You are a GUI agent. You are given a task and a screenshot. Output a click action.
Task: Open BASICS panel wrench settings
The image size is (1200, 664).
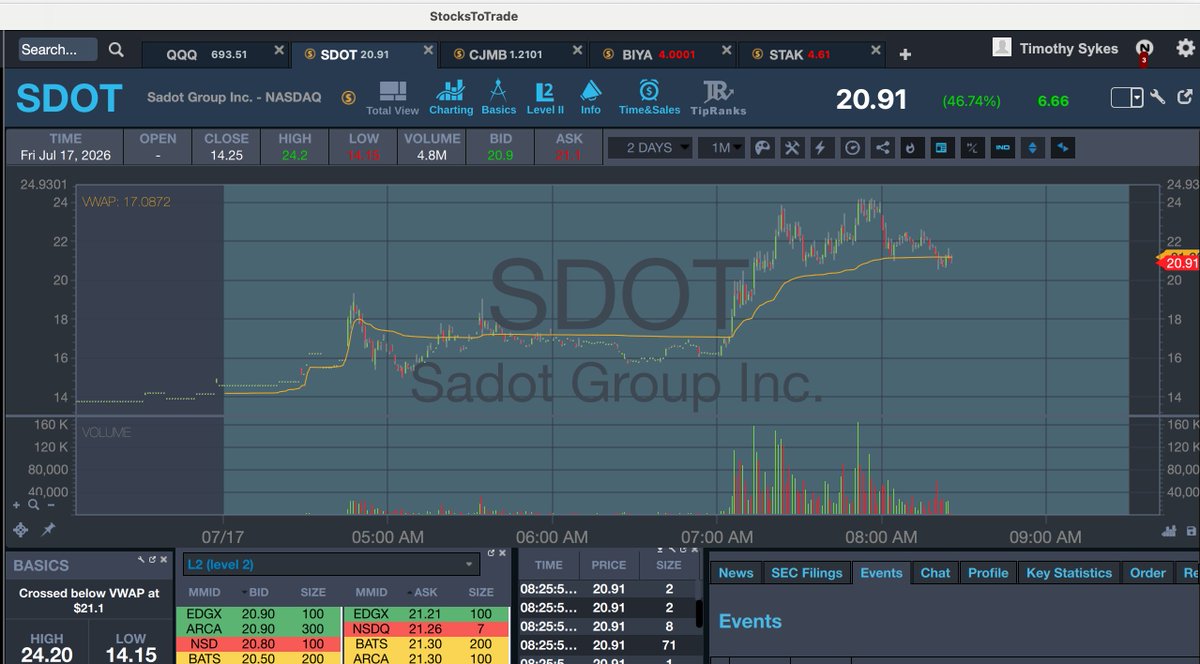143,558
